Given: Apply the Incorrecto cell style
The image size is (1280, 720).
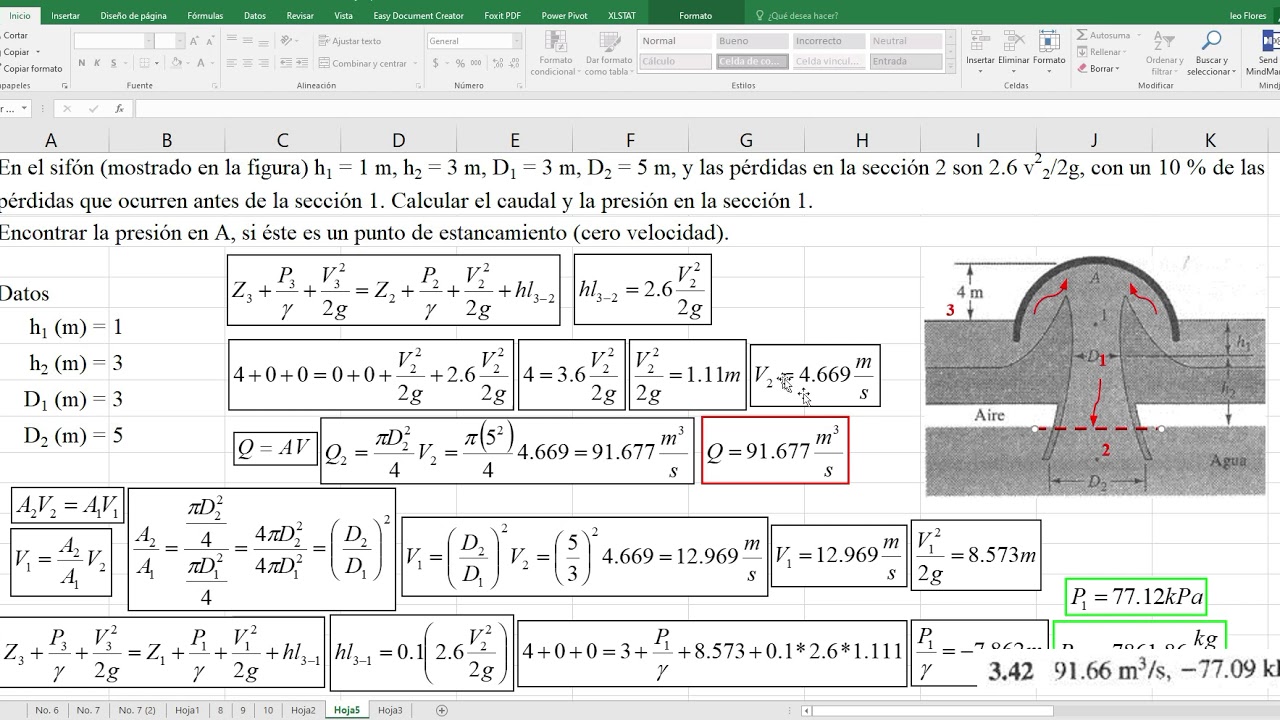Looking at the screenshot, I should coord(829,41).
